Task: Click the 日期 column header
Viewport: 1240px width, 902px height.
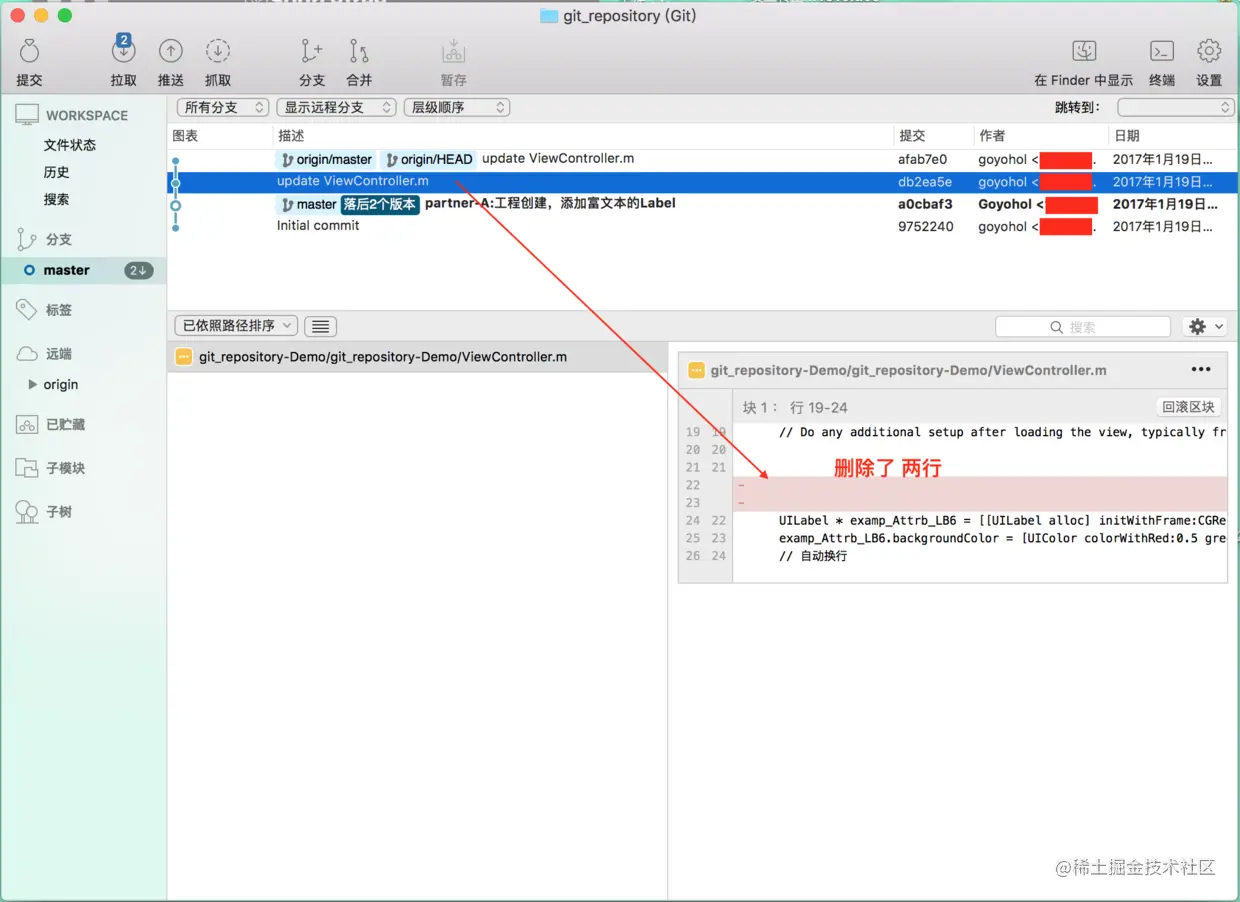Action: pos(1126,136)
